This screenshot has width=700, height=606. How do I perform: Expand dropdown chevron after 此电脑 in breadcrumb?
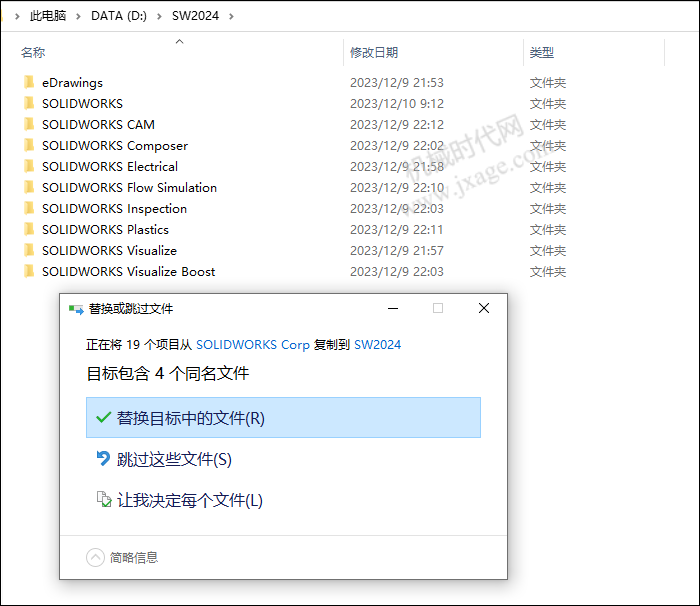pyautogui.click(x=78, y=17)
